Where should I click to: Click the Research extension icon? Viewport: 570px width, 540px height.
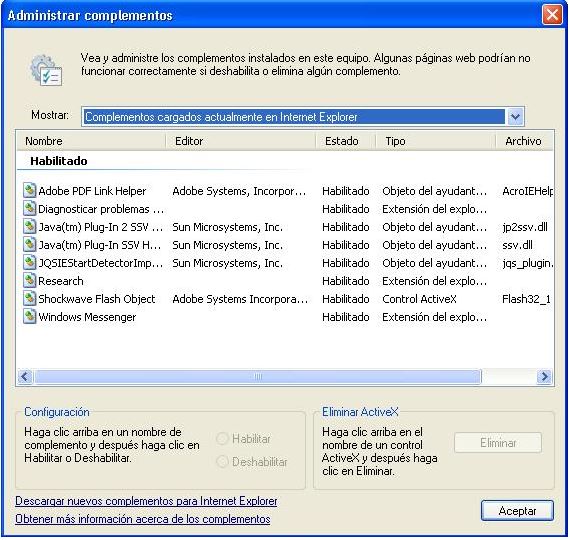click(29, 281)
